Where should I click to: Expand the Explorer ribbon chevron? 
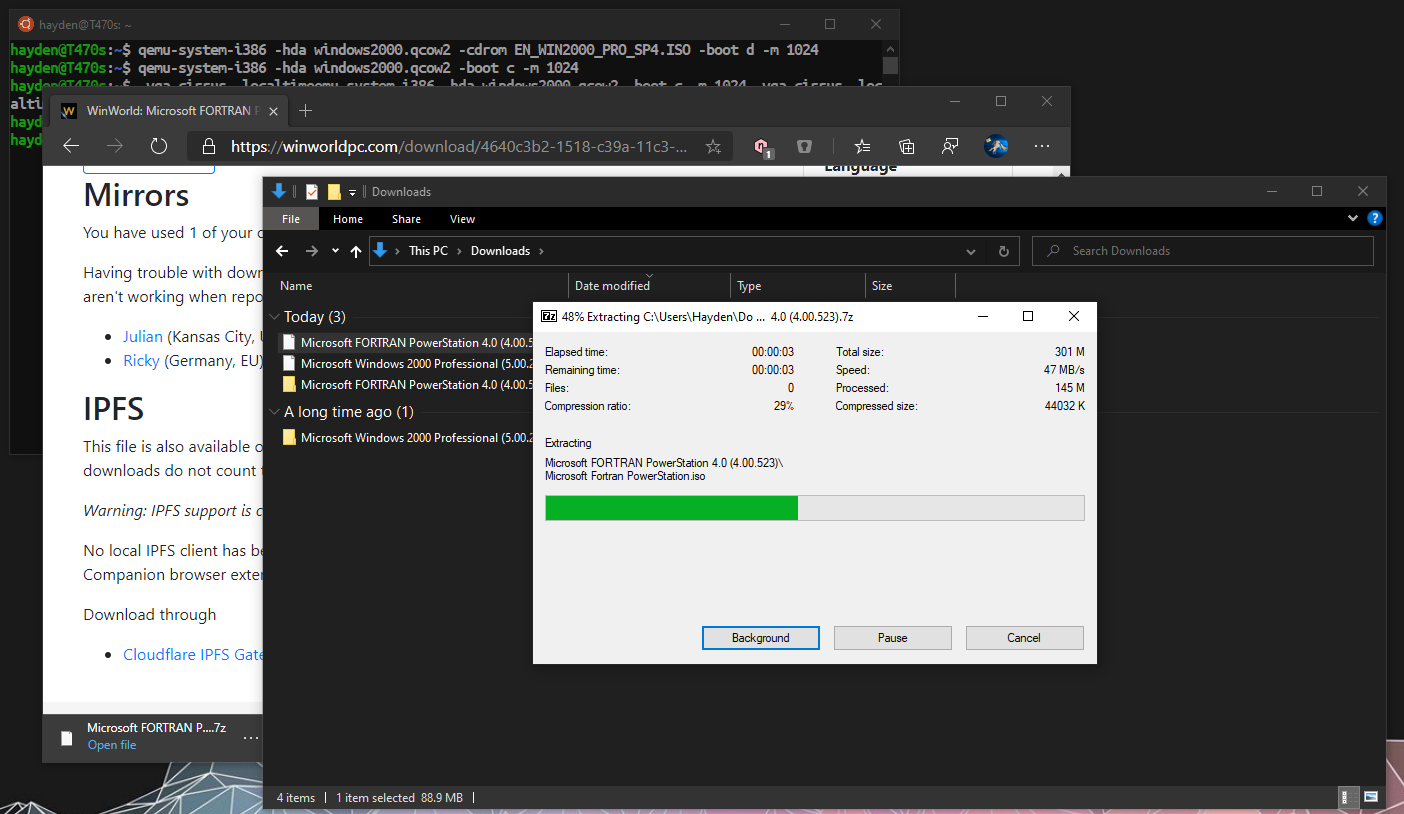pyautogui.click(x=1354, y=218)
